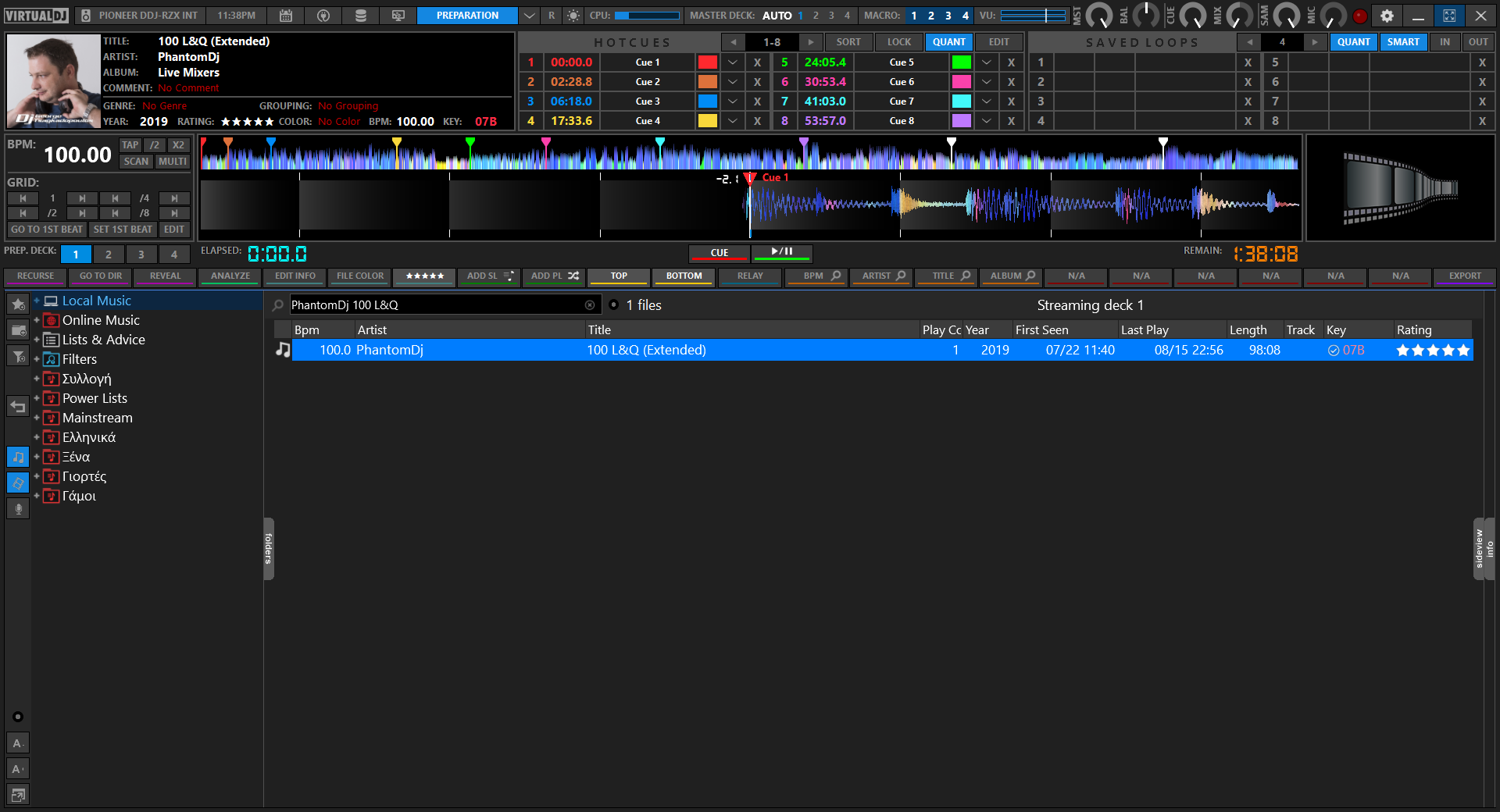This screenshot has width=1500, height=812.
Task: Click the database stack icon
Action: tap(361, 16)
